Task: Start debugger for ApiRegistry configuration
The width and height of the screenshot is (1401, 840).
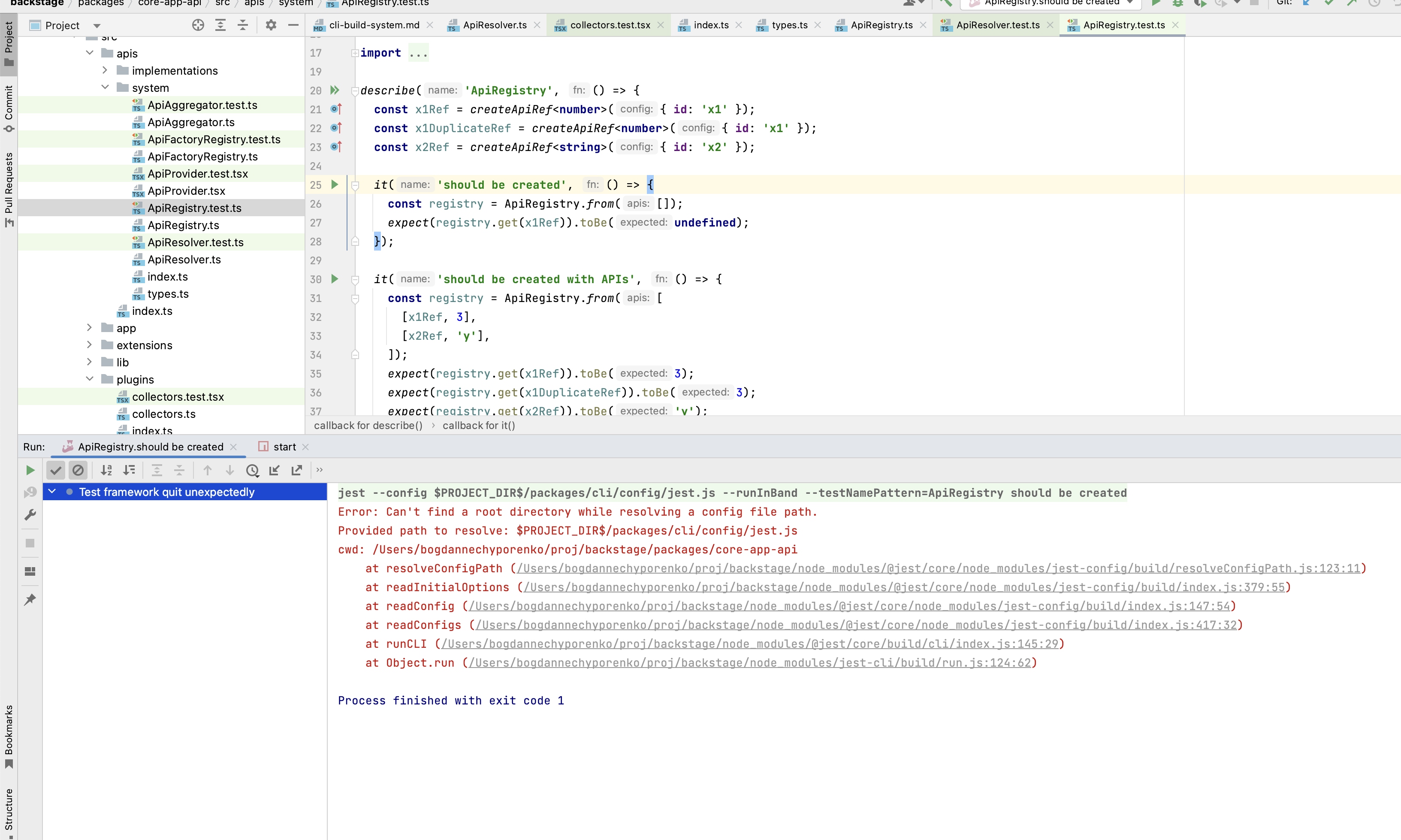Action: point(1178,3)
